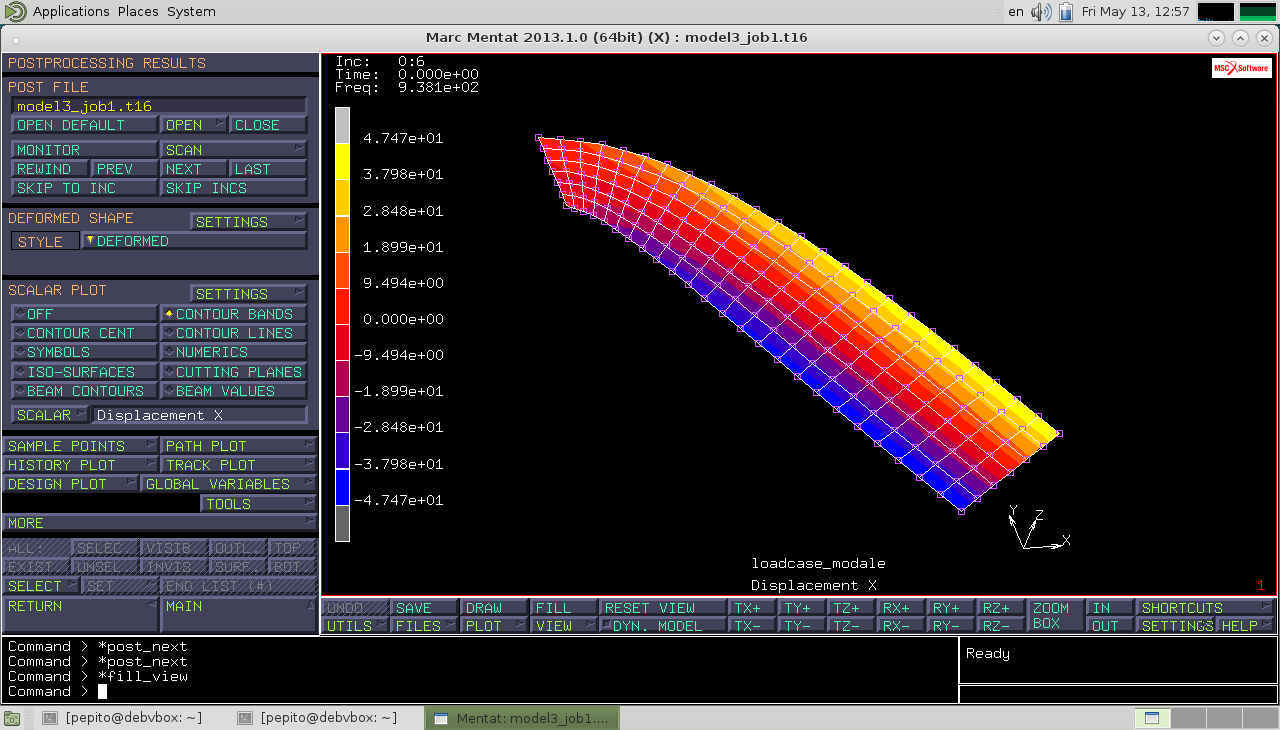
Task: Click the NEXT increment button
Action: coord(193,169)
